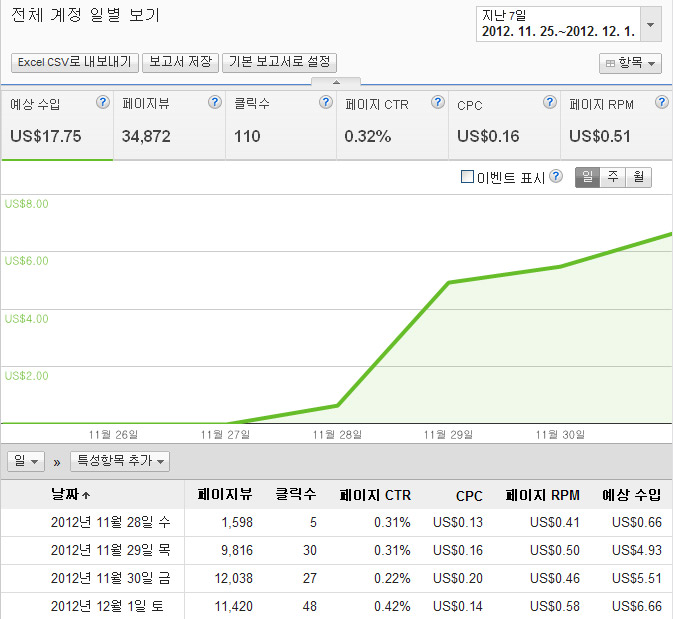Click Excel CSV로 내보내기 button
Image resolution: width=674 pixels, height=619 pixels.
pos(74,62)
